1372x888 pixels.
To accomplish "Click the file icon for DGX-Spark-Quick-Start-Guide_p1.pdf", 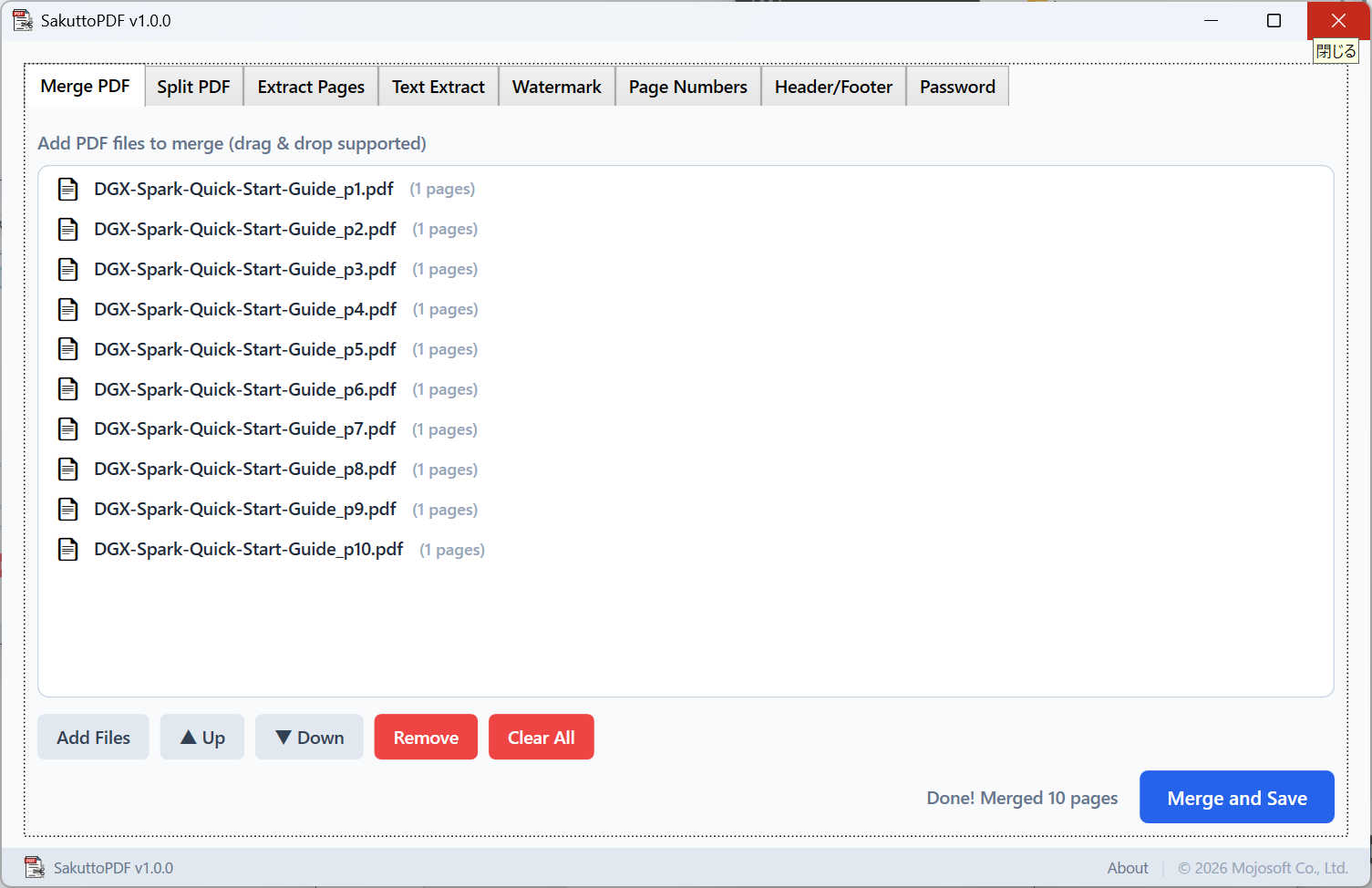I will [x=68, y=189].
